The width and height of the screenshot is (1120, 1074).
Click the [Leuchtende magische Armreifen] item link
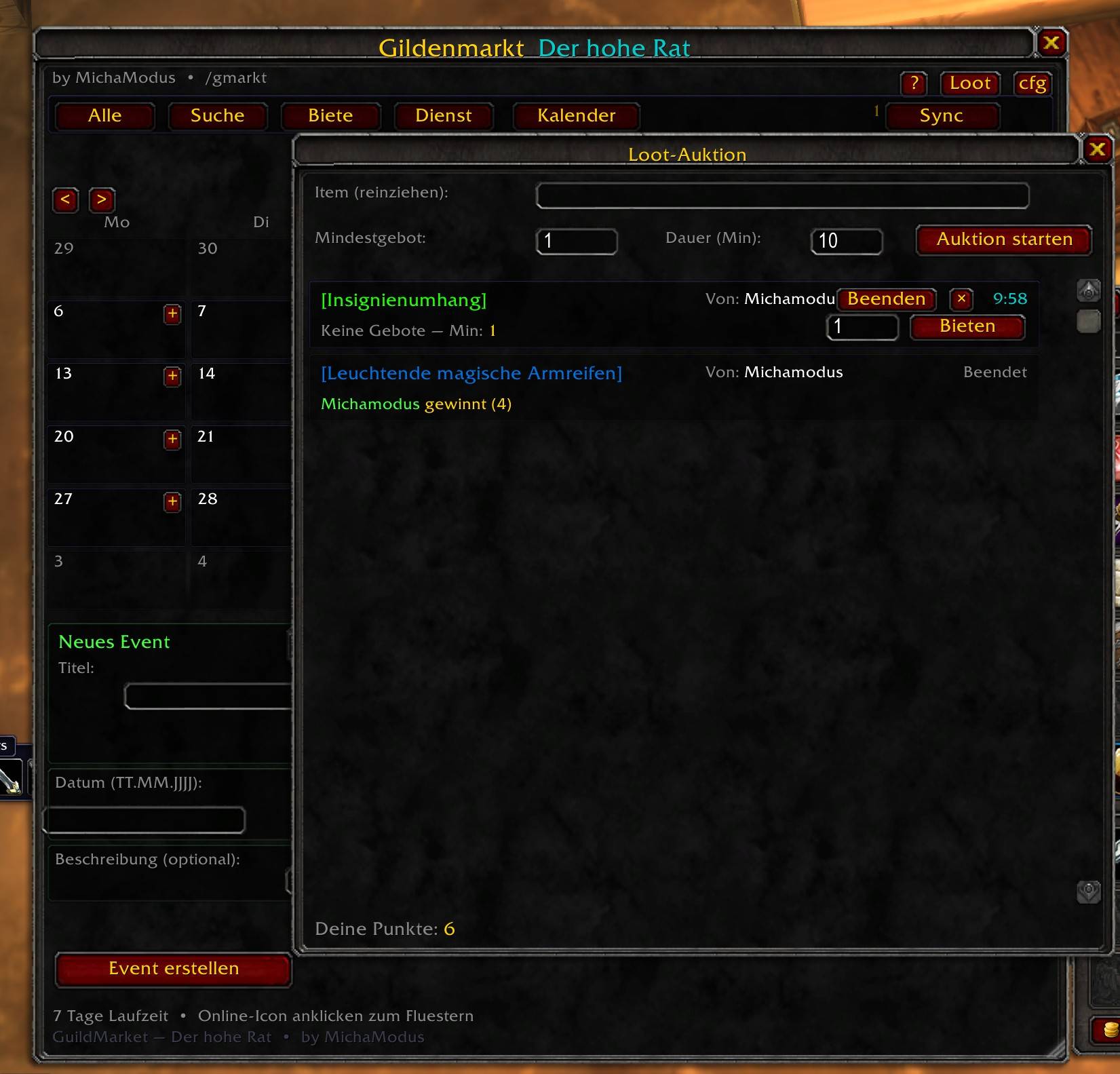coord(471,373)
